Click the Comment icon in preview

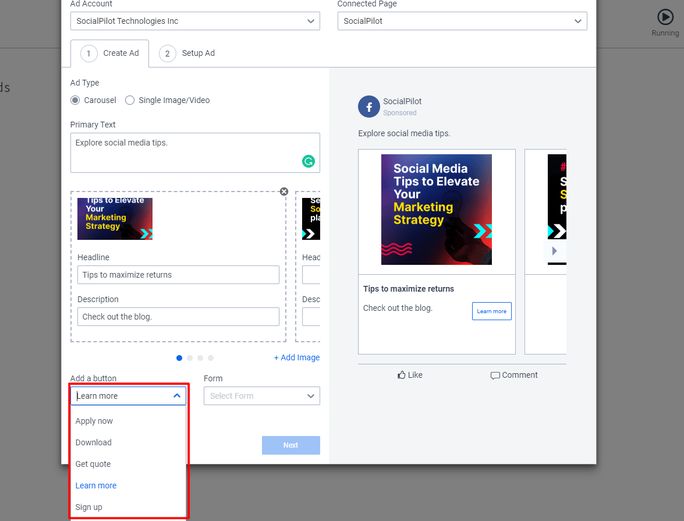pos(495,375)
